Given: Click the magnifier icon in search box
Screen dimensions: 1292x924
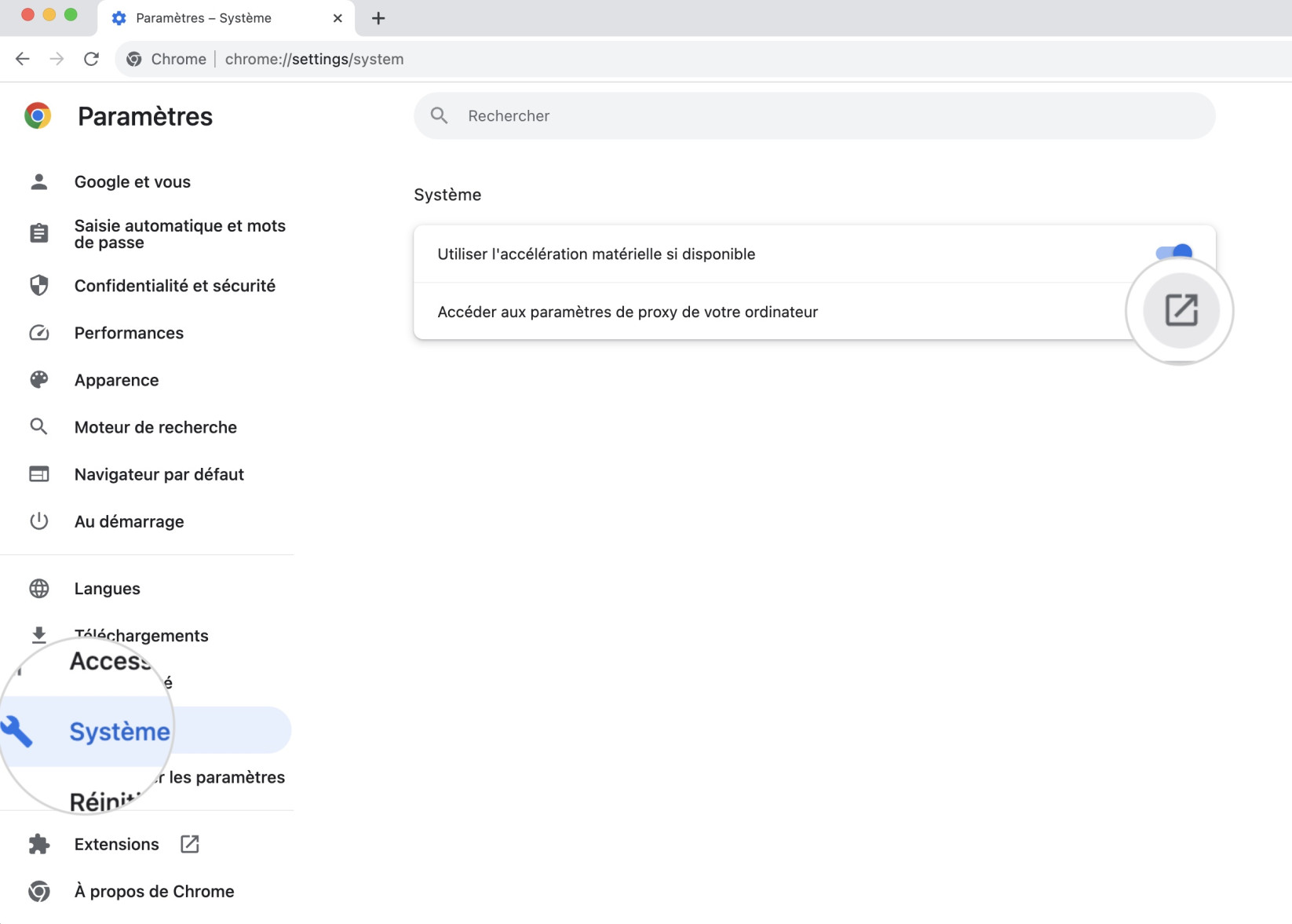Looking at the screenshot, I should (x=440, y=116).
